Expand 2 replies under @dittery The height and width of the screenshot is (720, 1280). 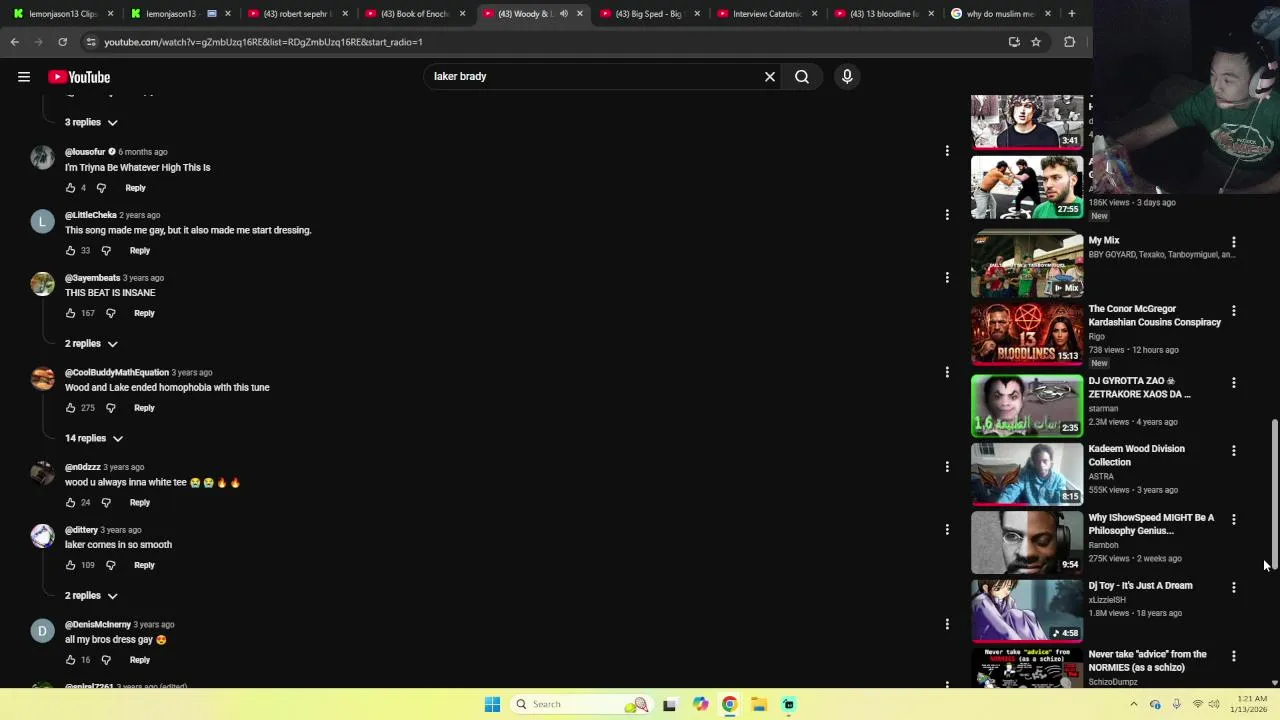tap(91, 596)
